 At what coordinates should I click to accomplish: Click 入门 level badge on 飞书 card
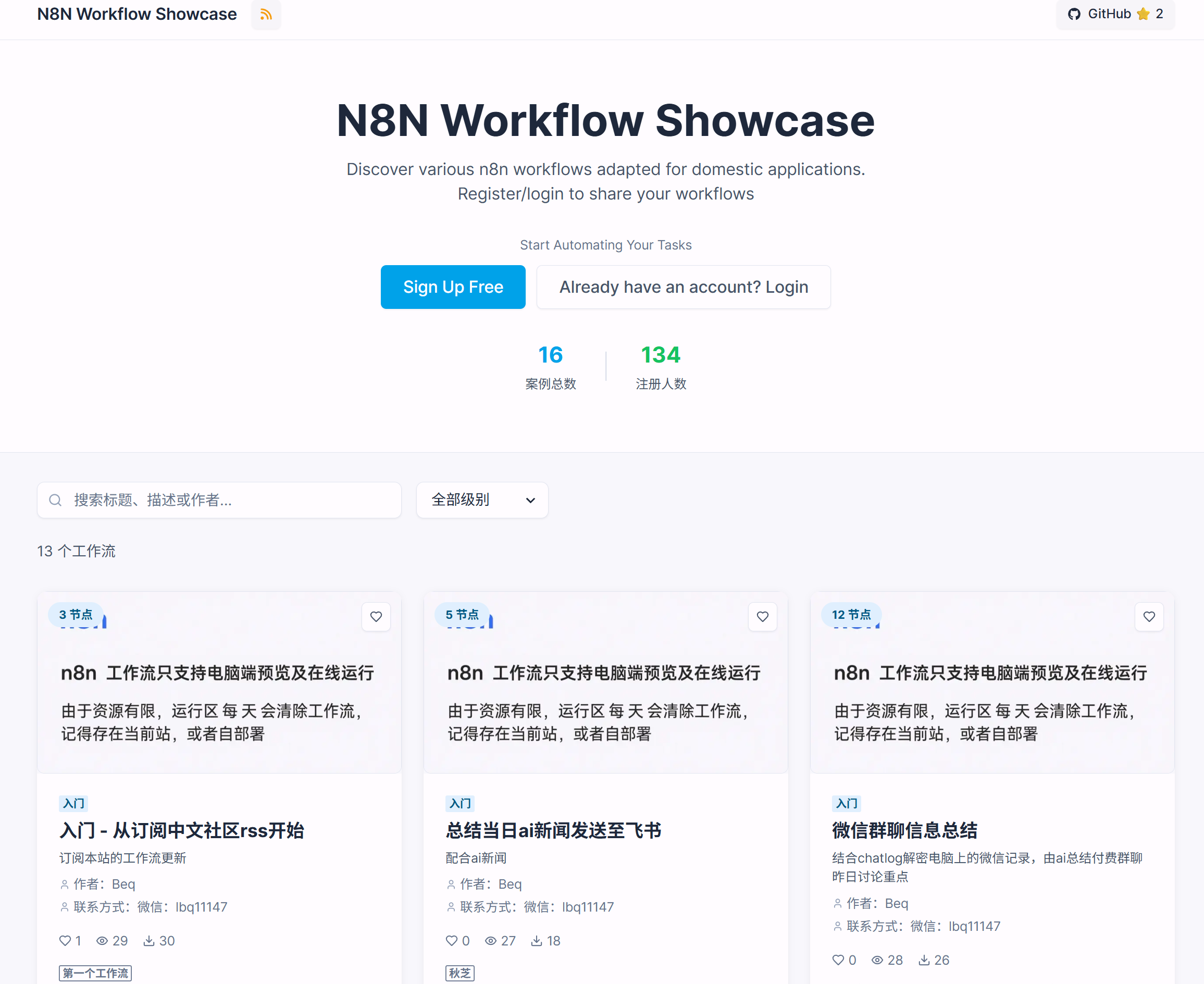pos(460,803)
